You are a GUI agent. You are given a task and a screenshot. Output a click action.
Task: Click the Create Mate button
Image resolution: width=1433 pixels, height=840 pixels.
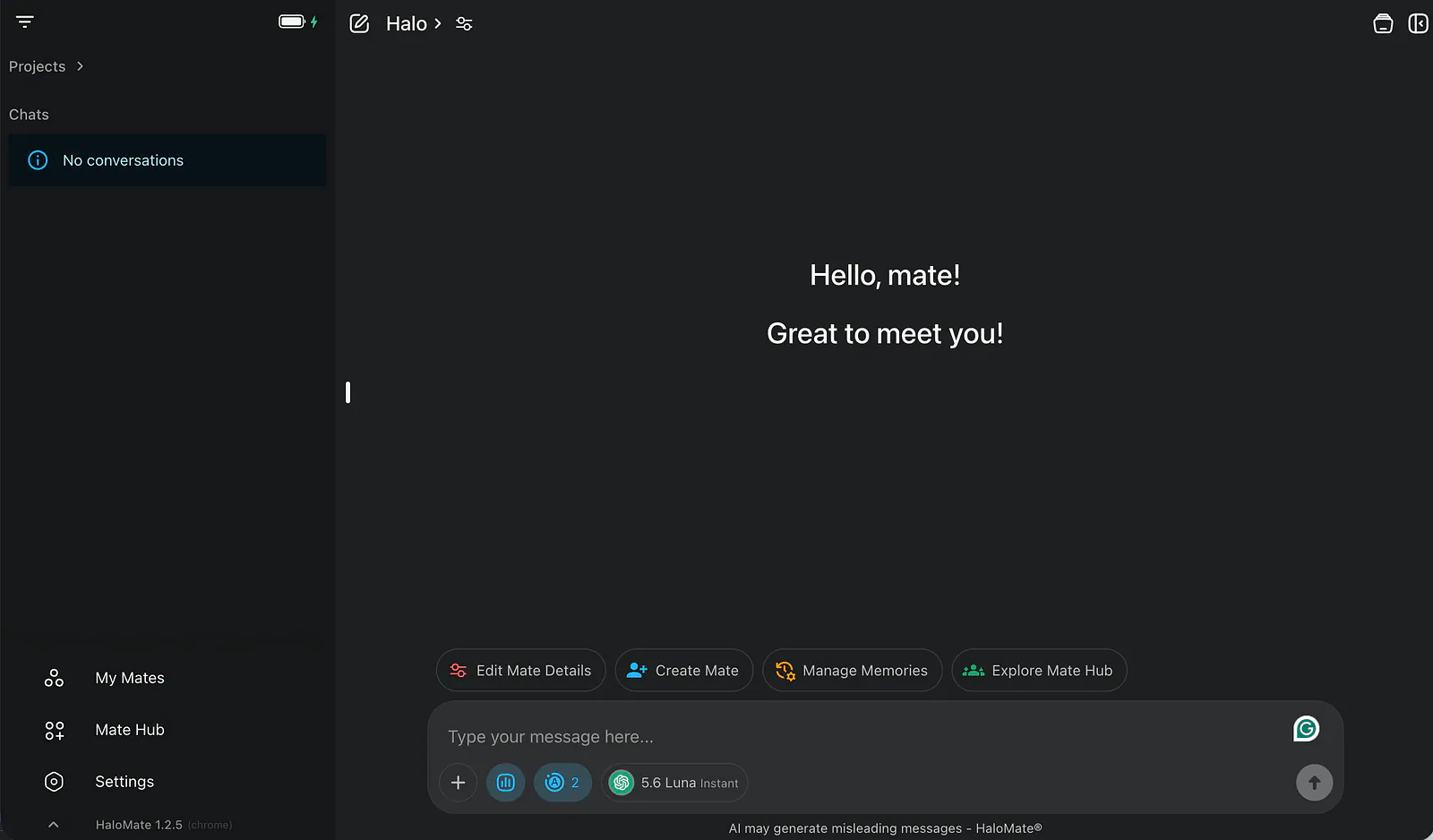coord(683,670)
